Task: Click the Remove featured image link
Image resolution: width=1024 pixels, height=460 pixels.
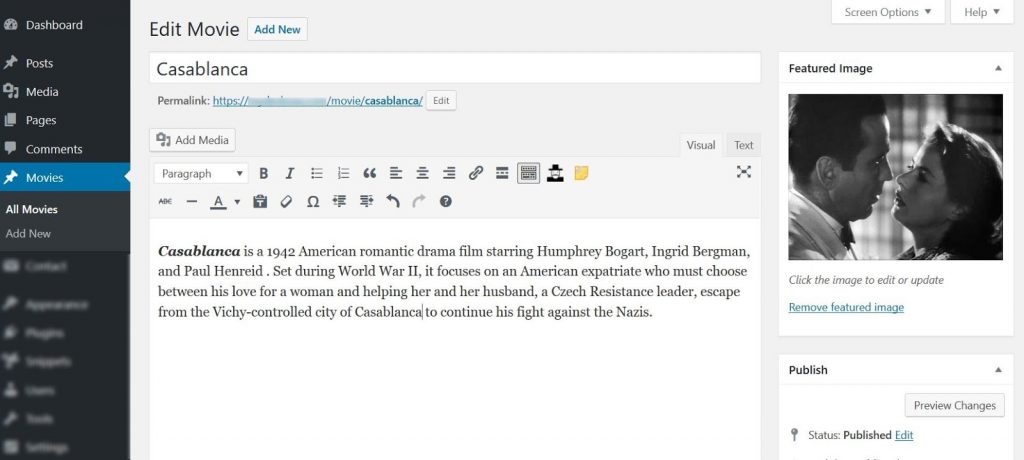Action: point(846,307)
